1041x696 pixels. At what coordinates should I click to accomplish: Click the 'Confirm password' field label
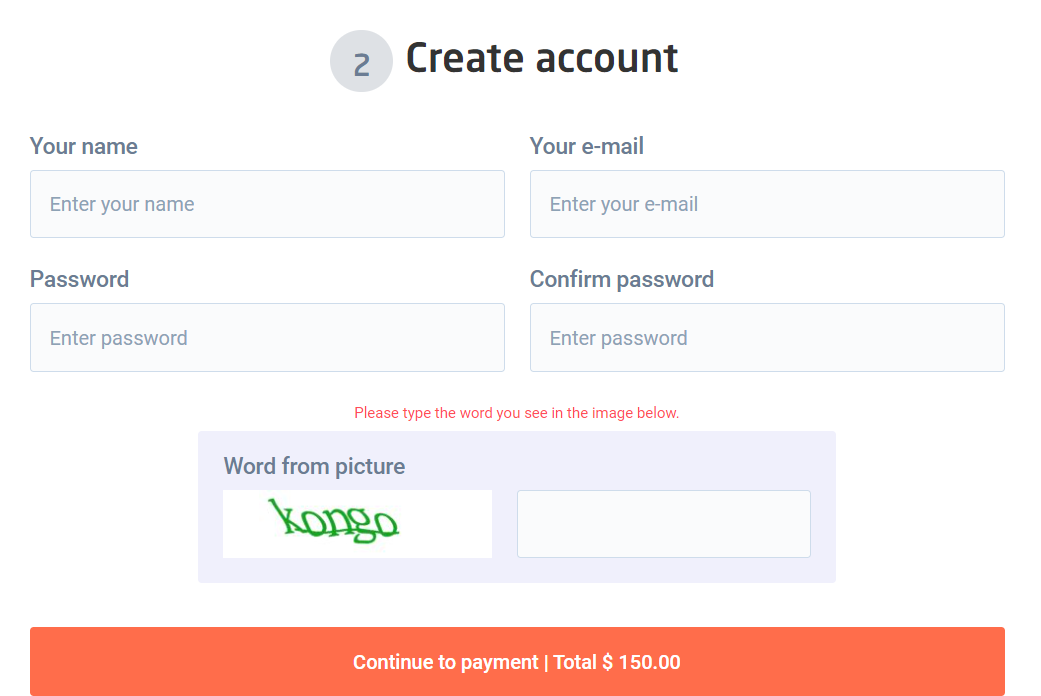click(622, 280)
